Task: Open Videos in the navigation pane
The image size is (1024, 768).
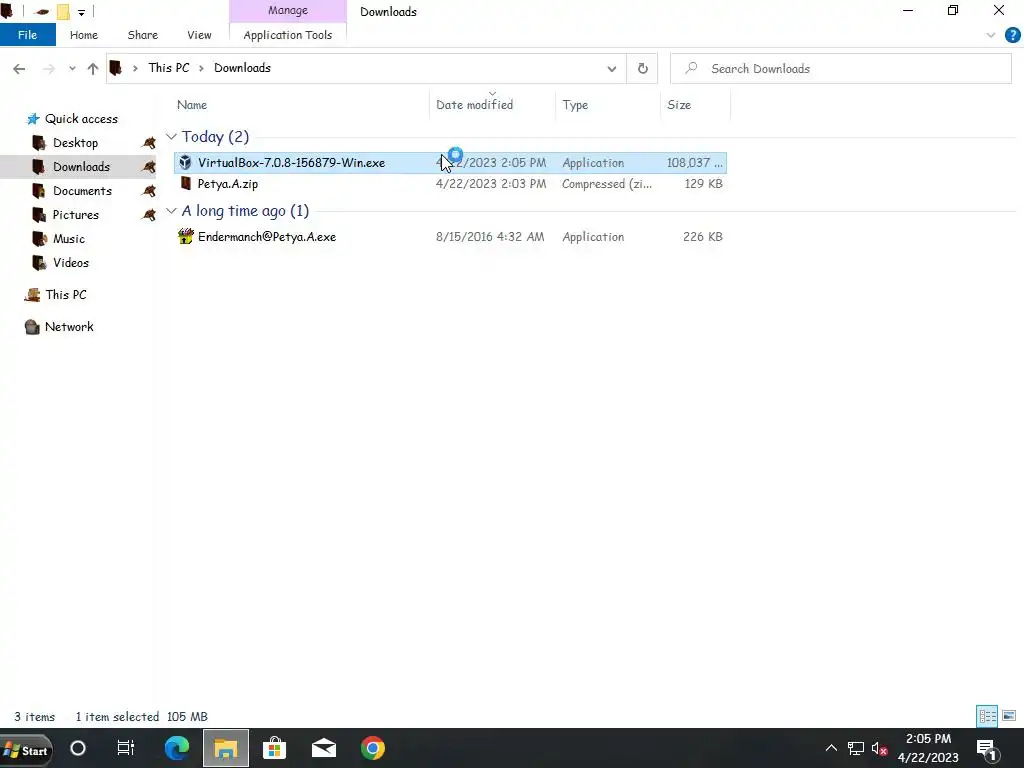Action: [71, 263]
